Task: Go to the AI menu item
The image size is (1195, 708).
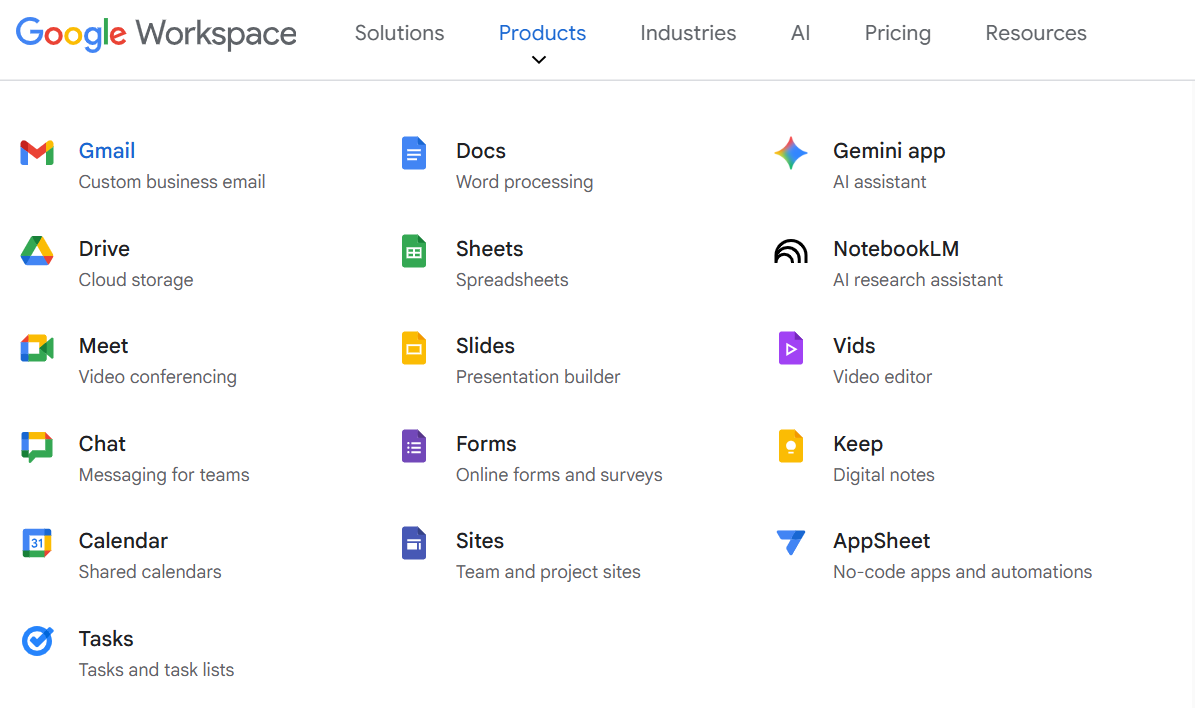Action: coord(800,33)
